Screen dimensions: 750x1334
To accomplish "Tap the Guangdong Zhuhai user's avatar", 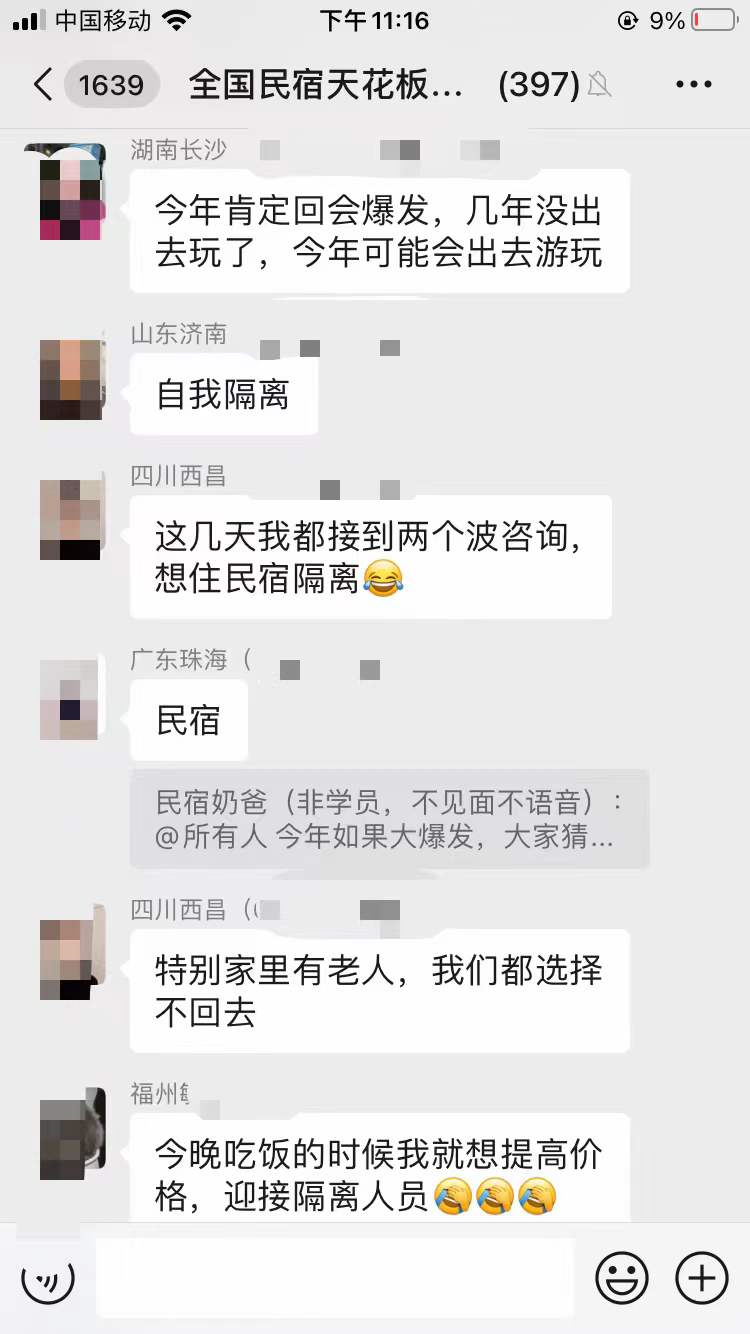I will coord(72,700).
